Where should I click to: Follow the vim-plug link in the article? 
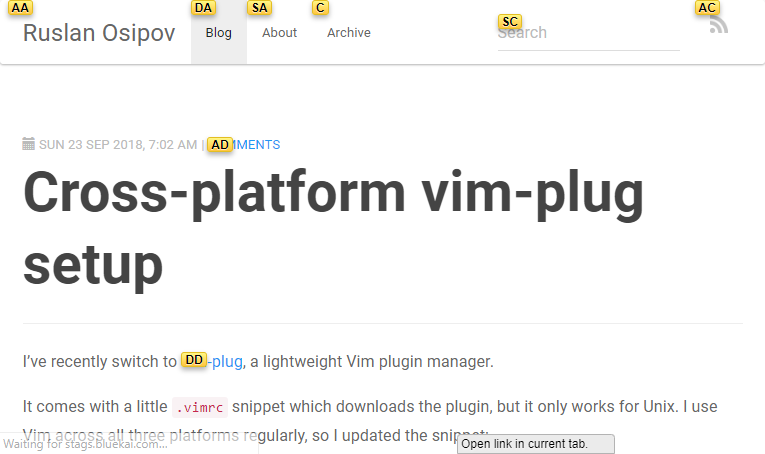(212, 361)
